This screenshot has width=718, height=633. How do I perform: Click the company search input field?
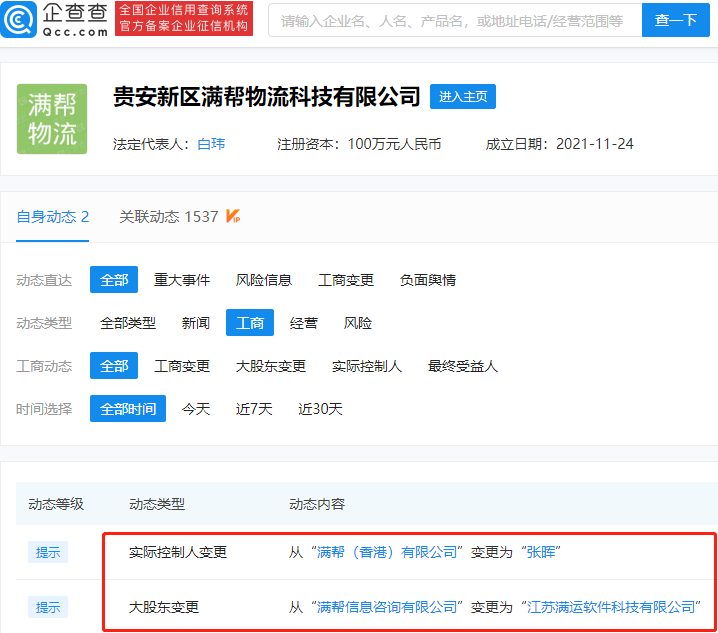(x=454, y=20)
